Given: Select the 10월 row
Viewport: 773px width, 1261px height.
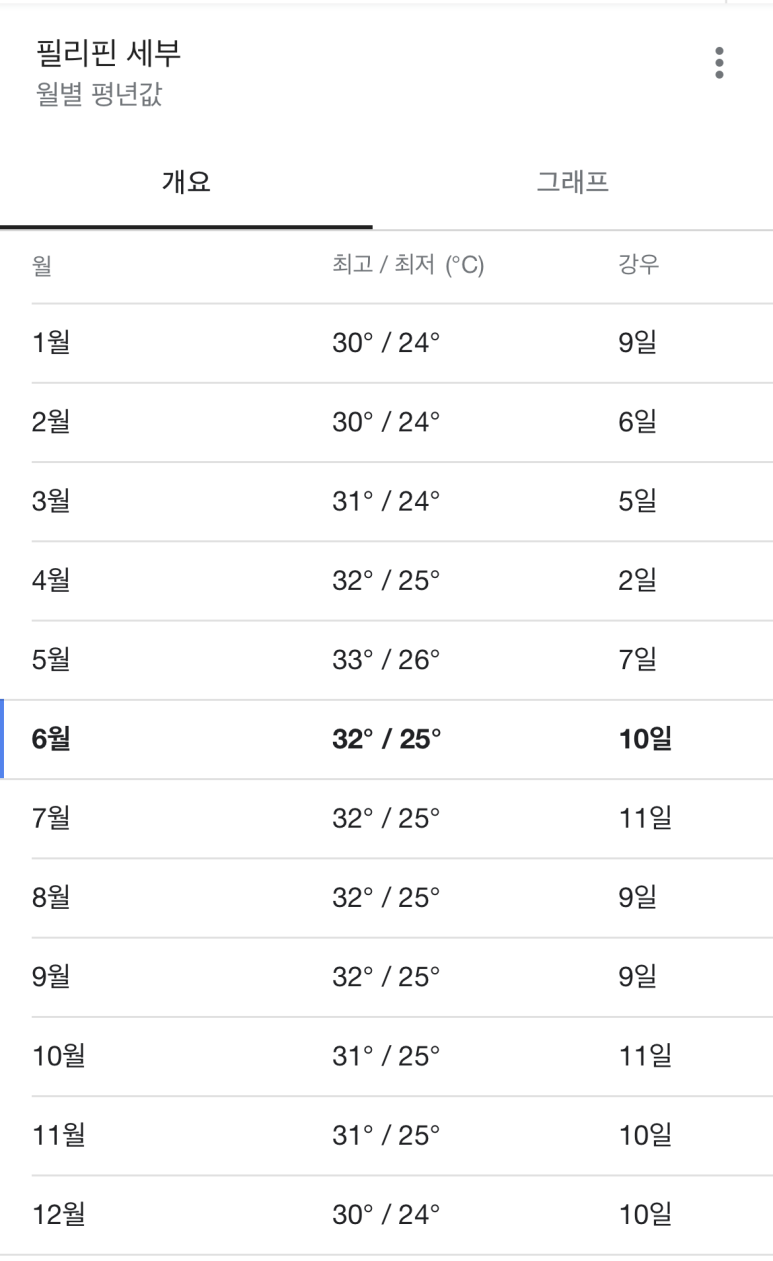Looking at the screenshot, I should [402, 1056].
